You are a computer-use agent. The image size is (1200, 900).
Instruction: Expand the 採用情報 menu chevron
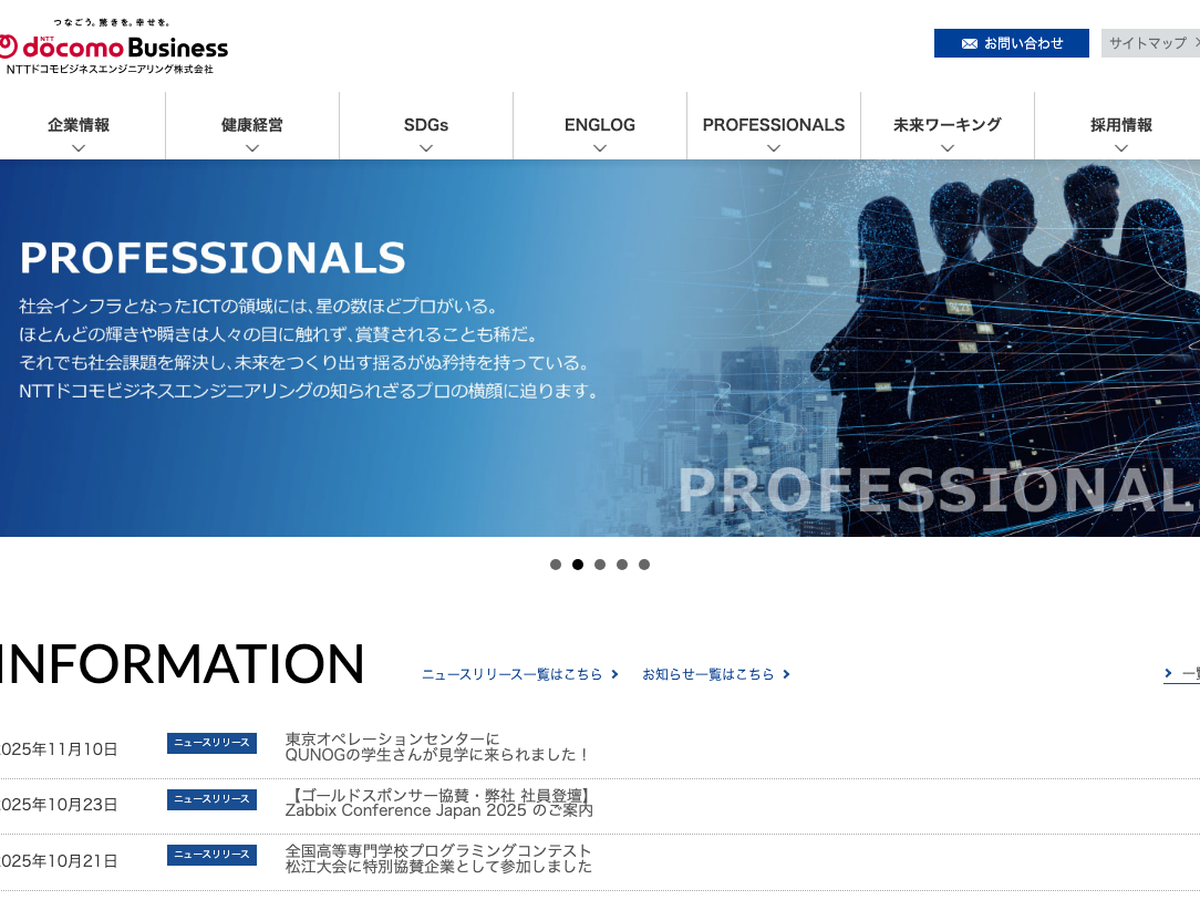click(x=1121, y=148)
